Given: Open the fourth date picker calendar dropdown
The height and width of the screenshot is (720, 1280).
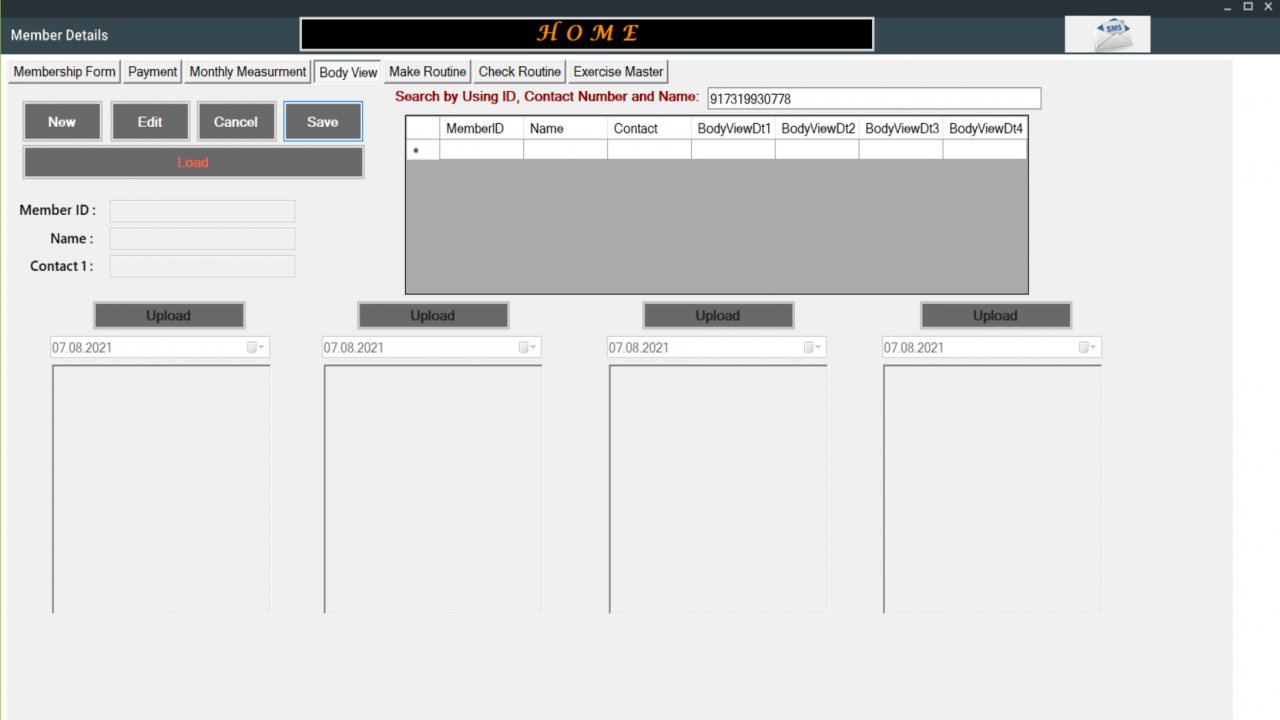Looking at the screenshot, I should tap(1088, 348).
